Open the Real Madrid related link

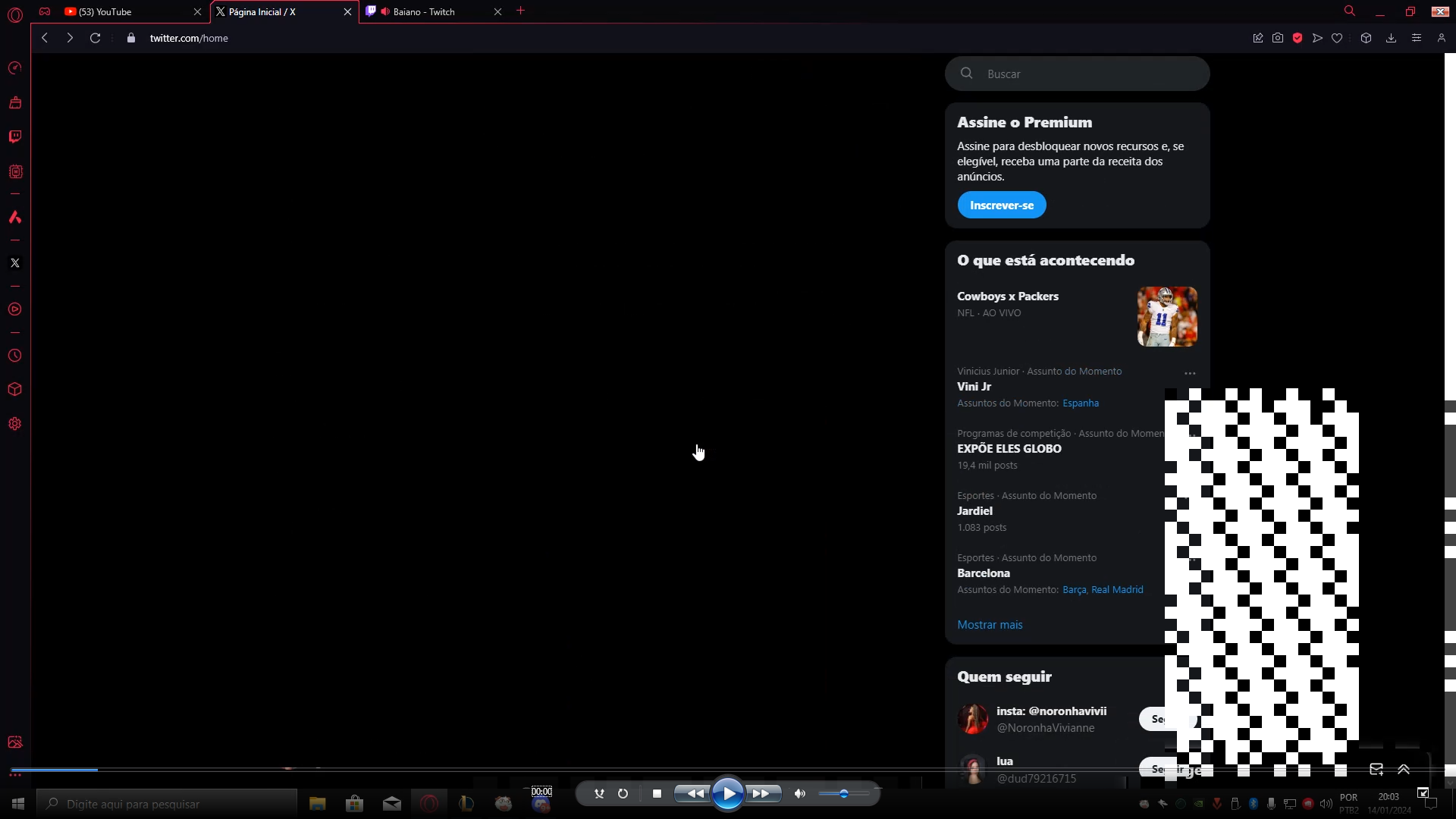tap(1117, 590)
